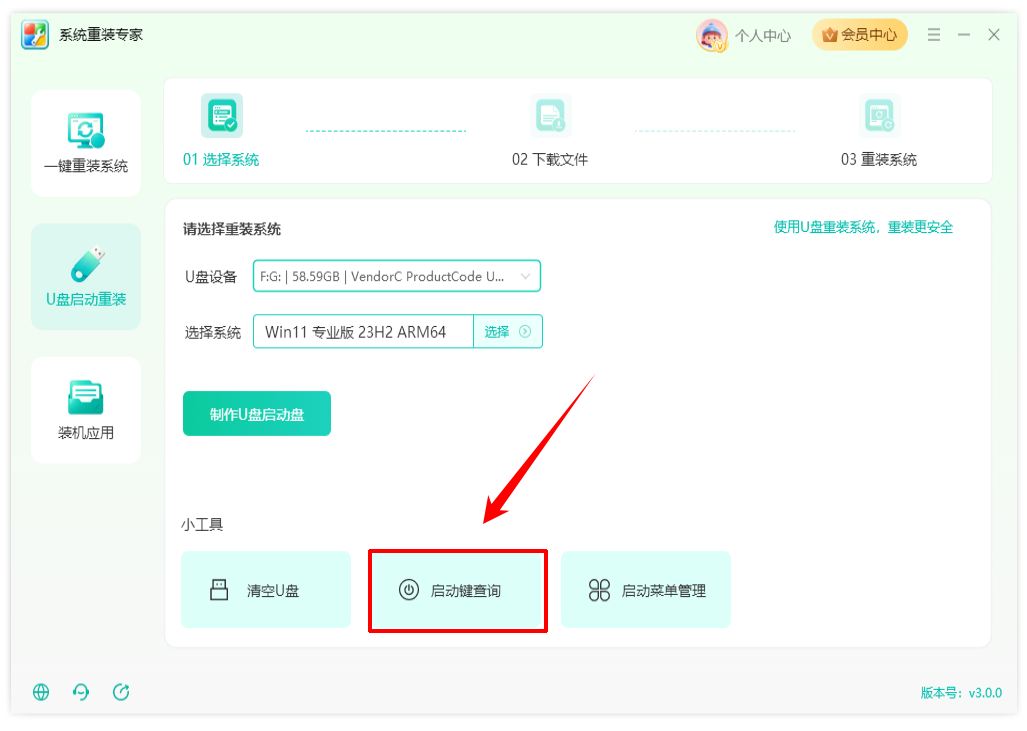Click the refresh update icon at bottom
The width and height of the screenshot is (1027, 731).
(x=121, y=692)
